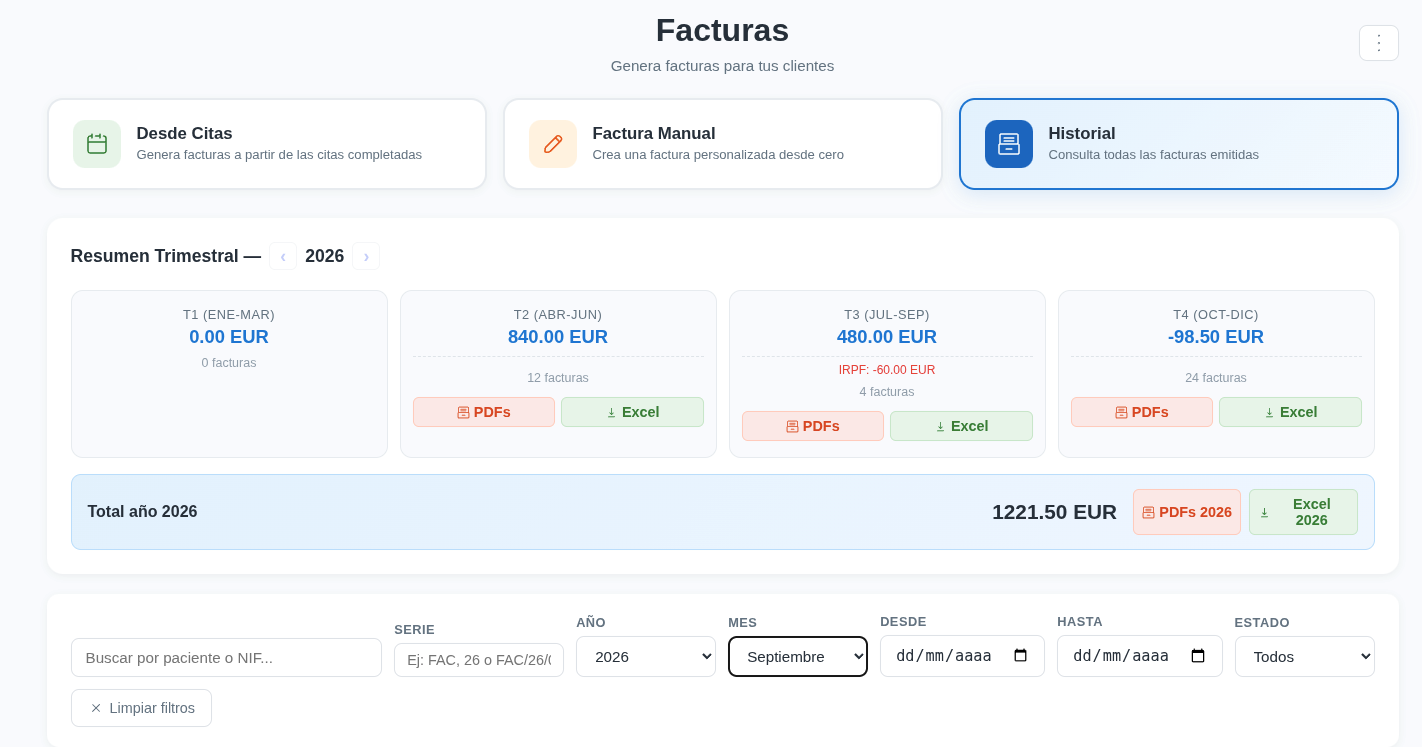Download T2 (Abr-Jun) PDFs

pos(484,412)
